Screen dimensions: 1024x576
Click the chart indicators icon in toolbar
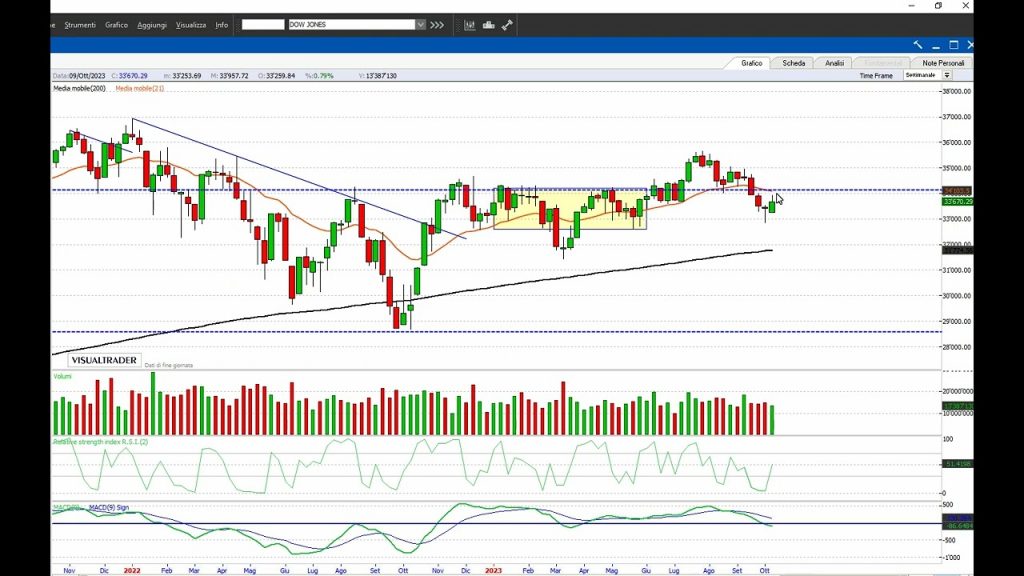click(x=470, y=25)
